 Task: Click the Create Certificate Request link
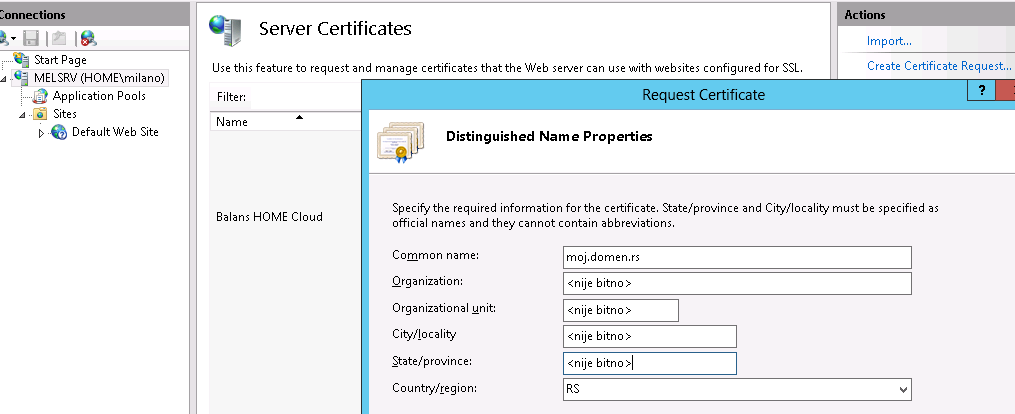click(939, 66)
